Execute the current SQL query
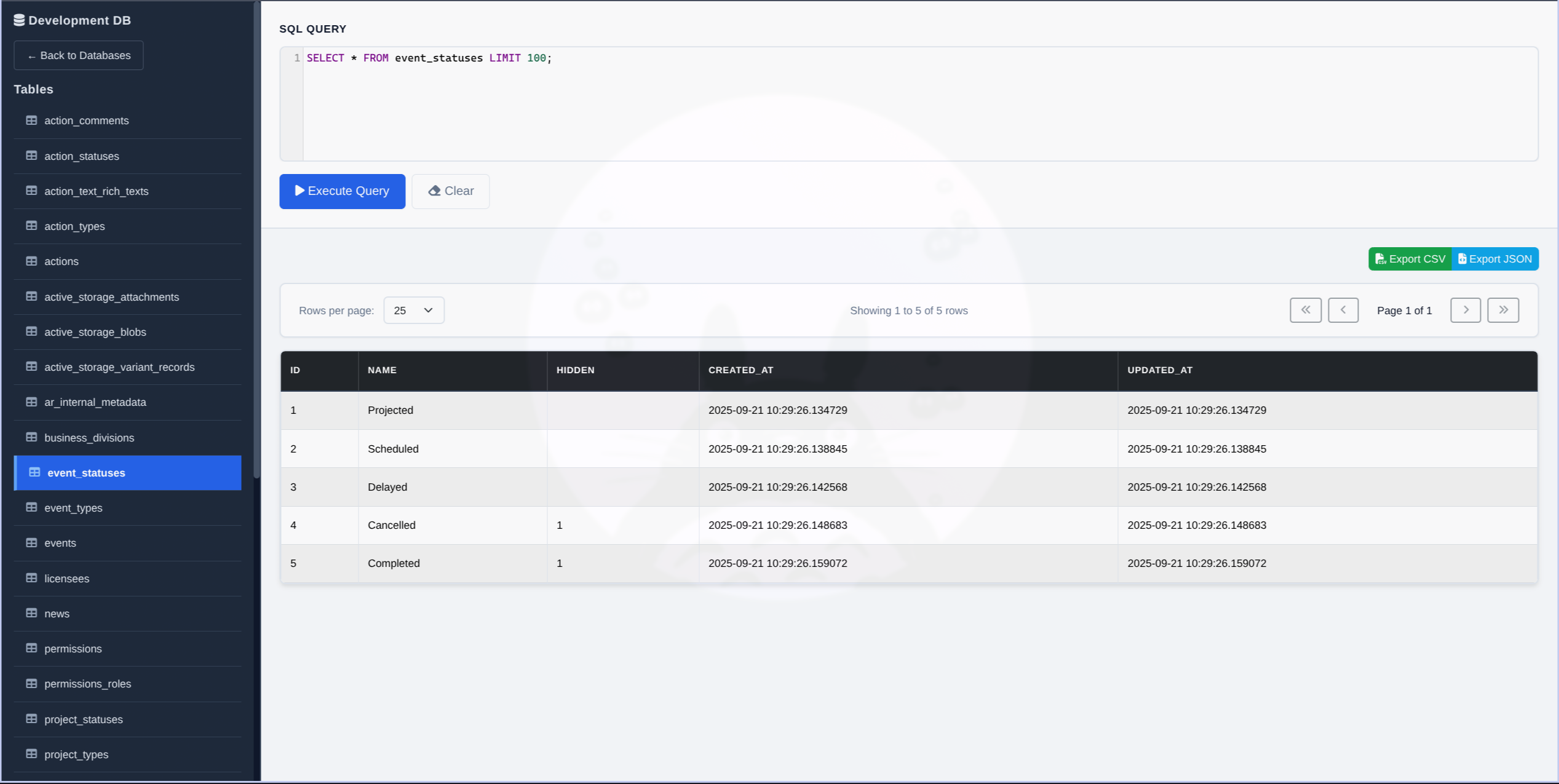 coord(342,191)
